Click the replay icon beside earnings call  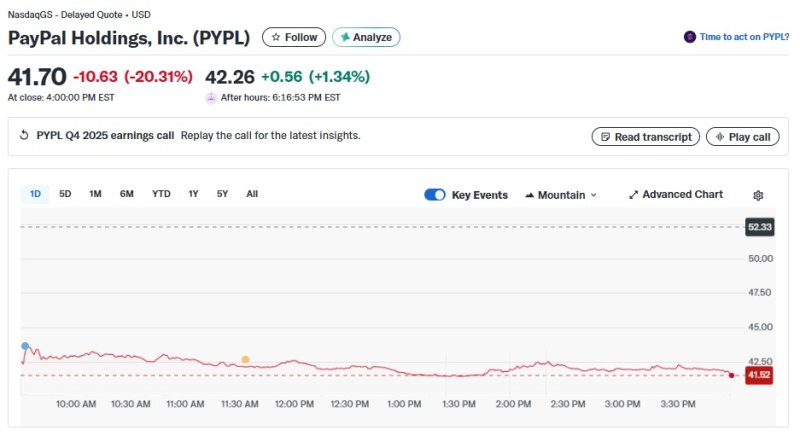pos(24,136)
